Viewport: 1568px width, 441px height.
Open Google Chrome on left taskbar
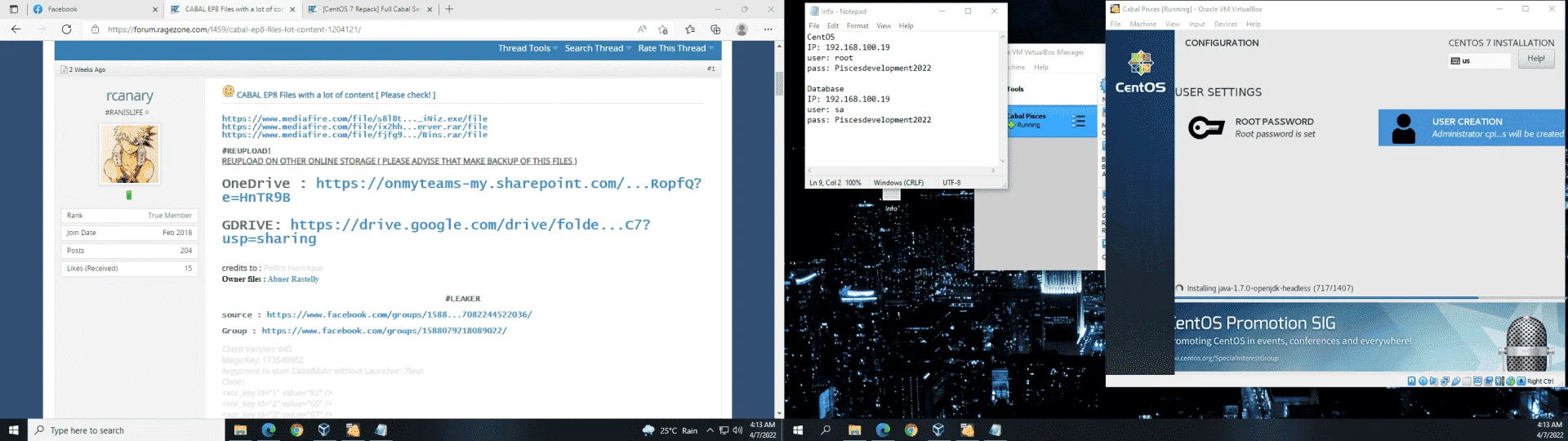click(296, 430)
